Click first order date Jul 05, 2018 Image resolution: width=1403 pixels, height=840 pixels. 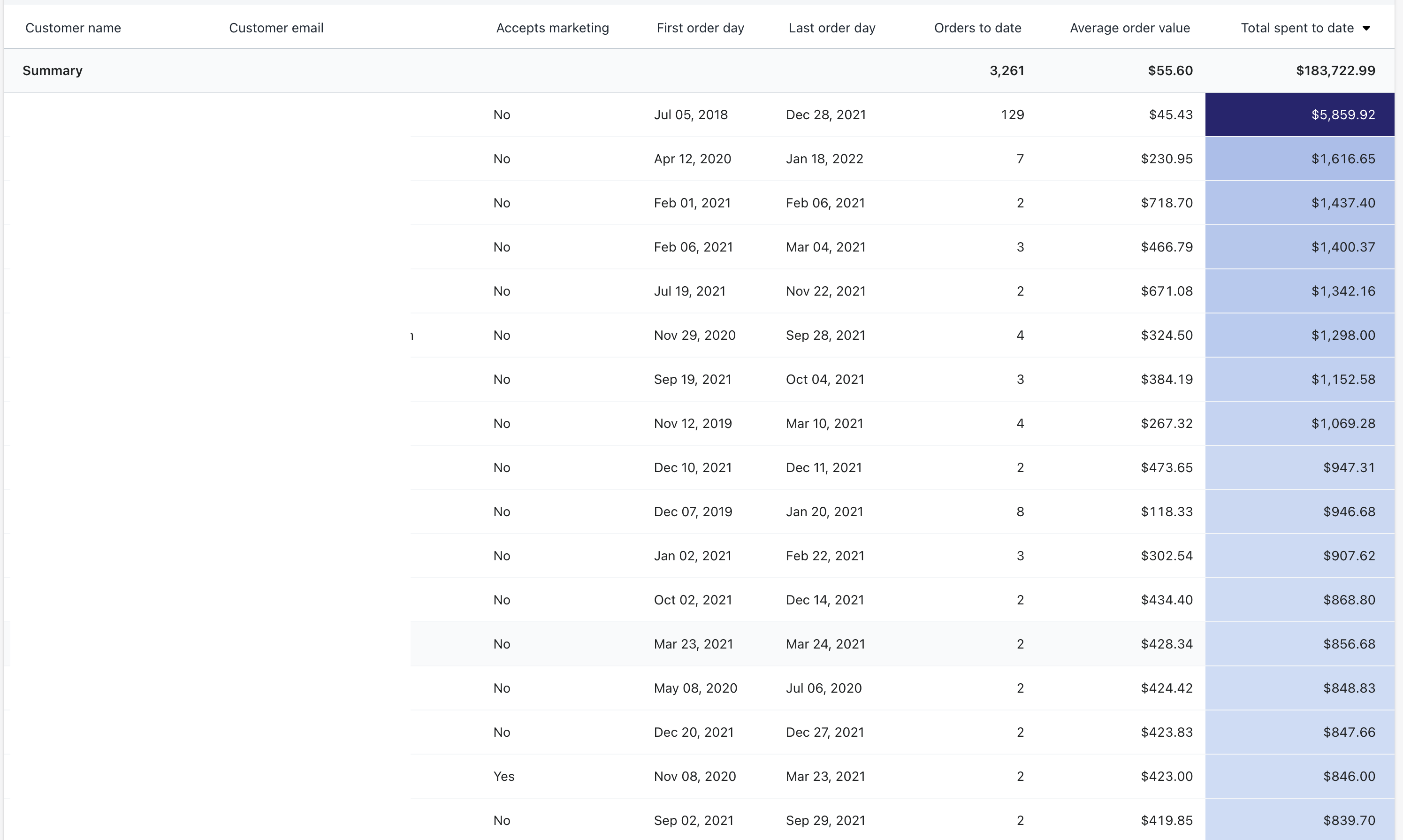pyautogui.click(x=690, y=115)
